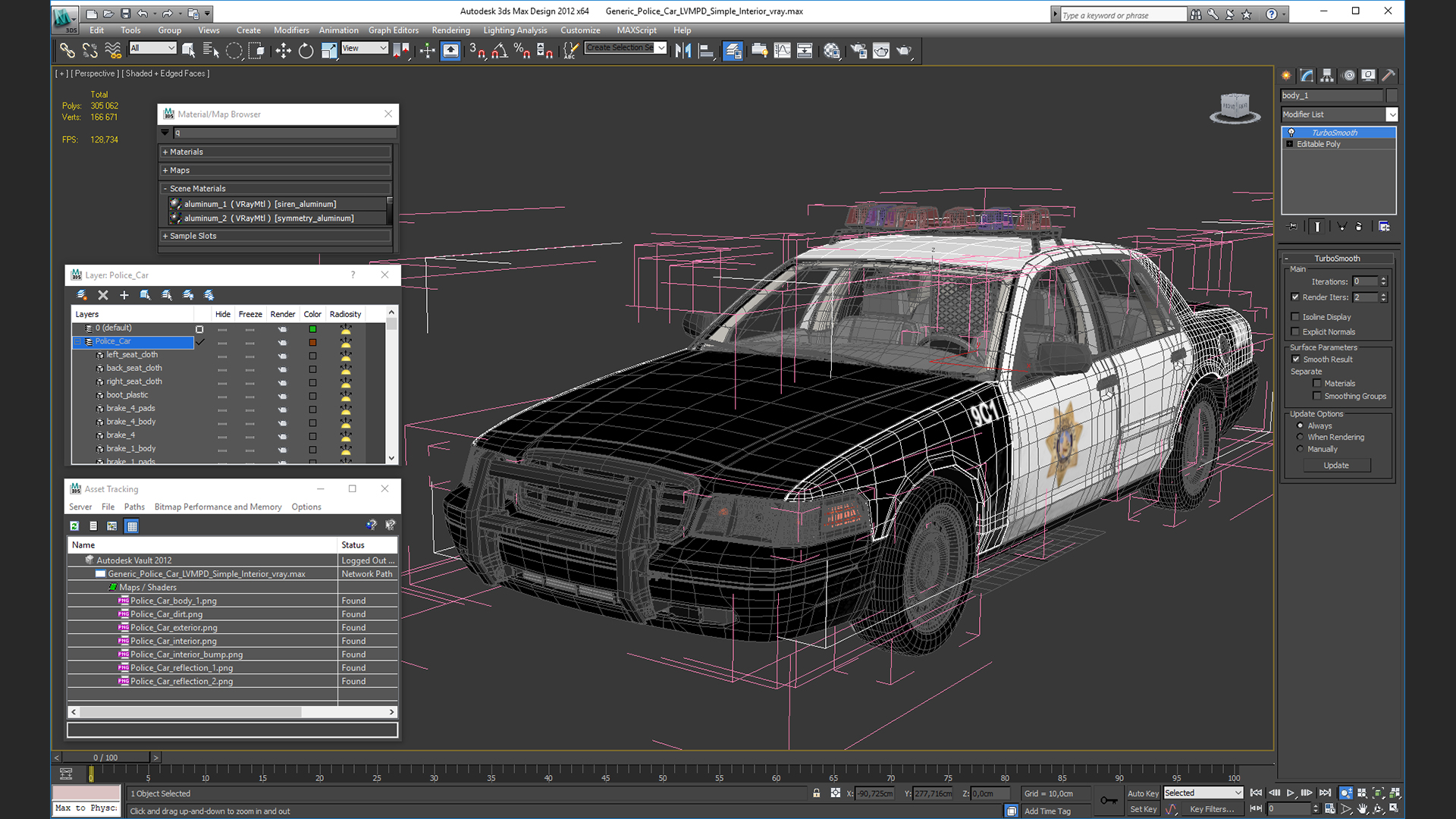This screenshot has height=819, width=1456.
Task: Open the Motion command panel tab
Action: (1348, 75)
